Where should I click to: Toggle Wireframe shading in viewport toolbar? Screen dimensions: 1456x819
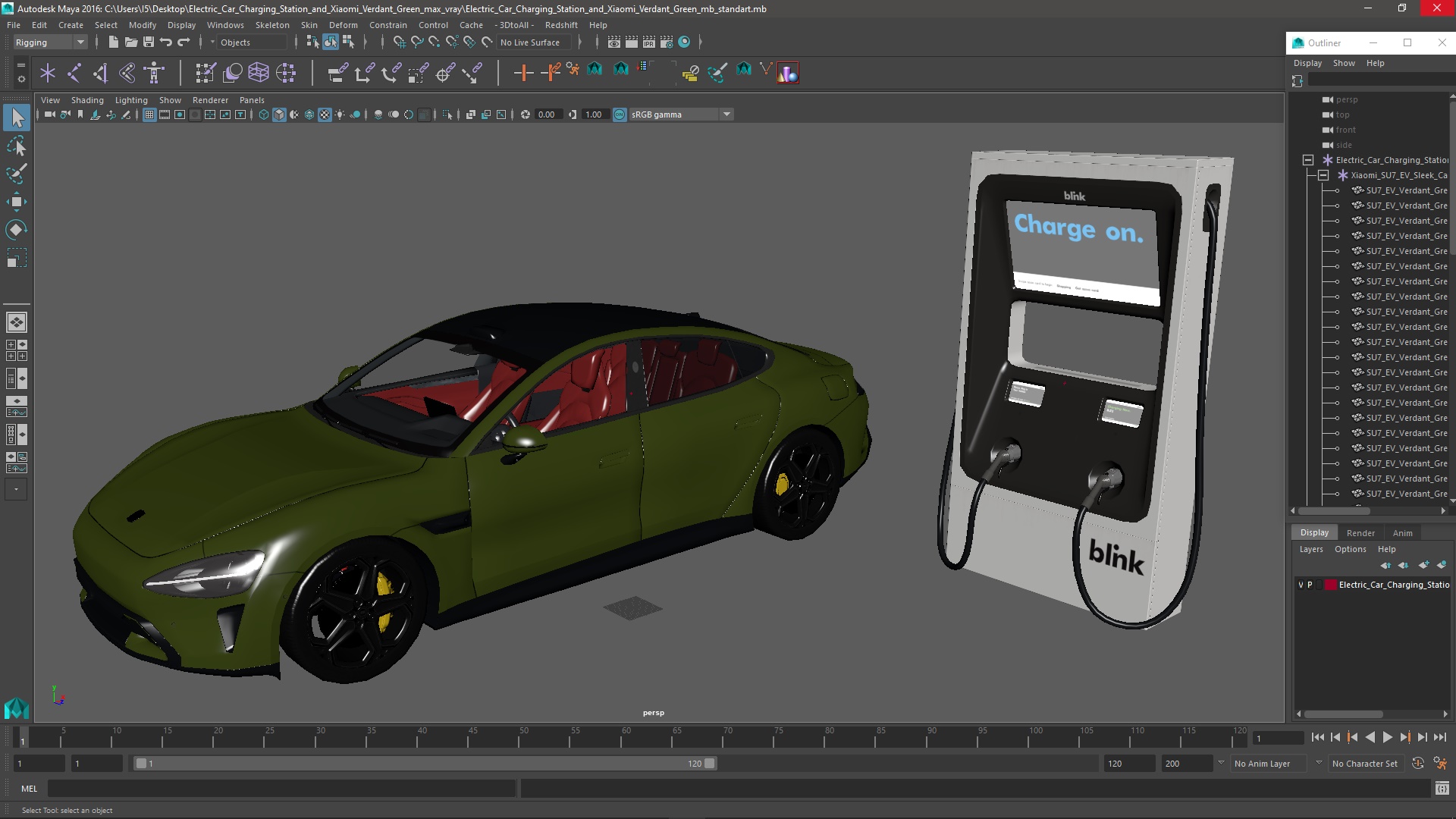264,115
